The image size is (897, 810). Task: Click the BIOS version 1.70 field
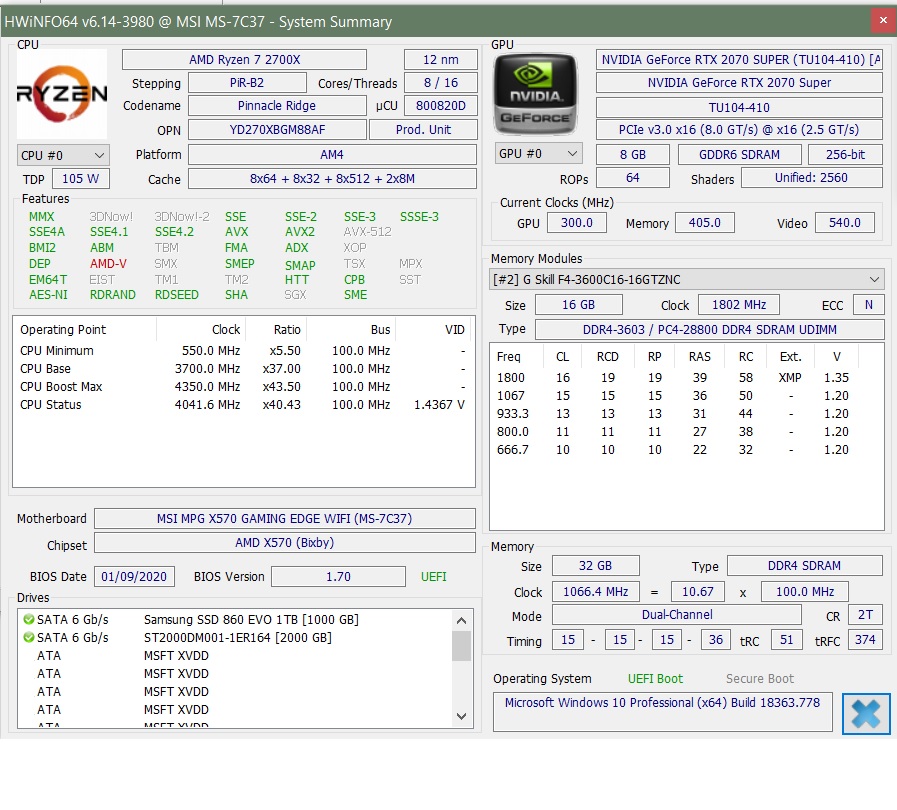339,576
